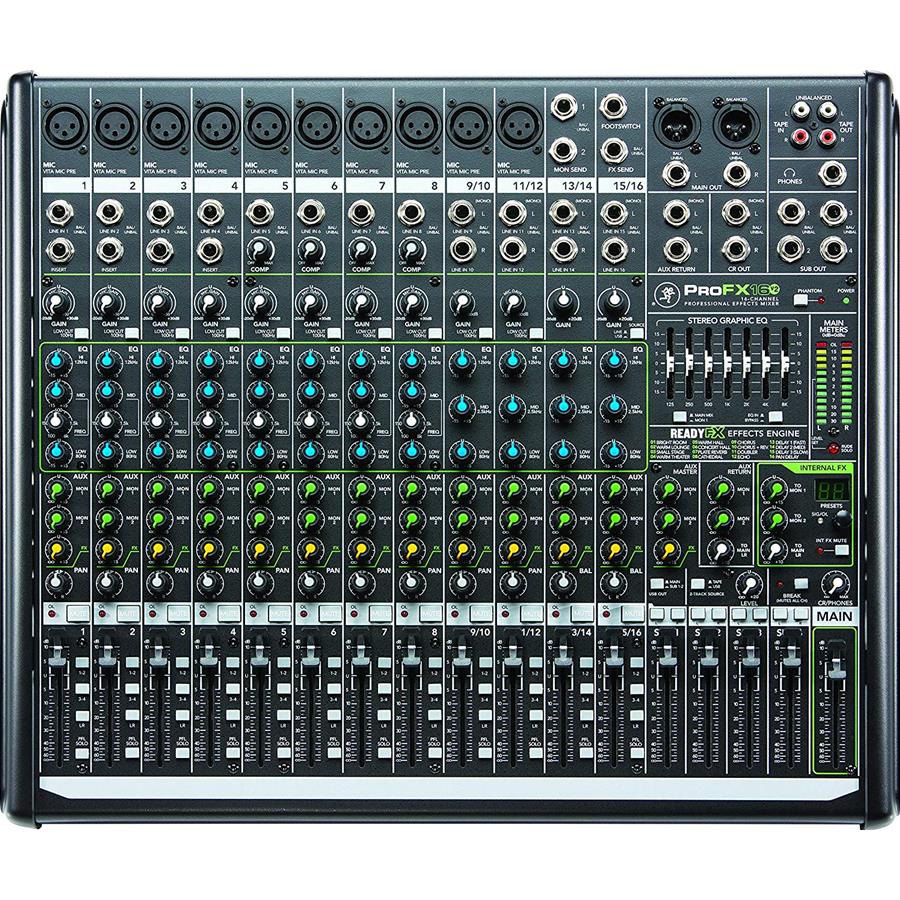
Task: Click the channel 5 COMP knob
Action: click(259, 250)
